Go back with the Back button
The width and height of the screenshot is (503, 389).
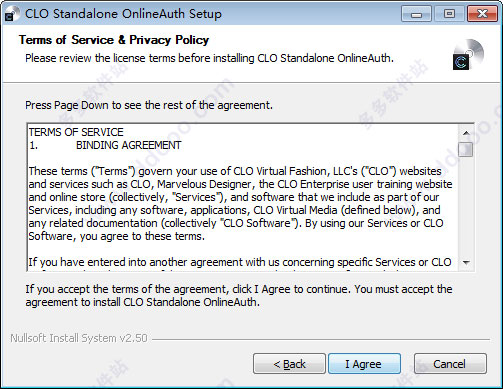(x=289, y=364)
